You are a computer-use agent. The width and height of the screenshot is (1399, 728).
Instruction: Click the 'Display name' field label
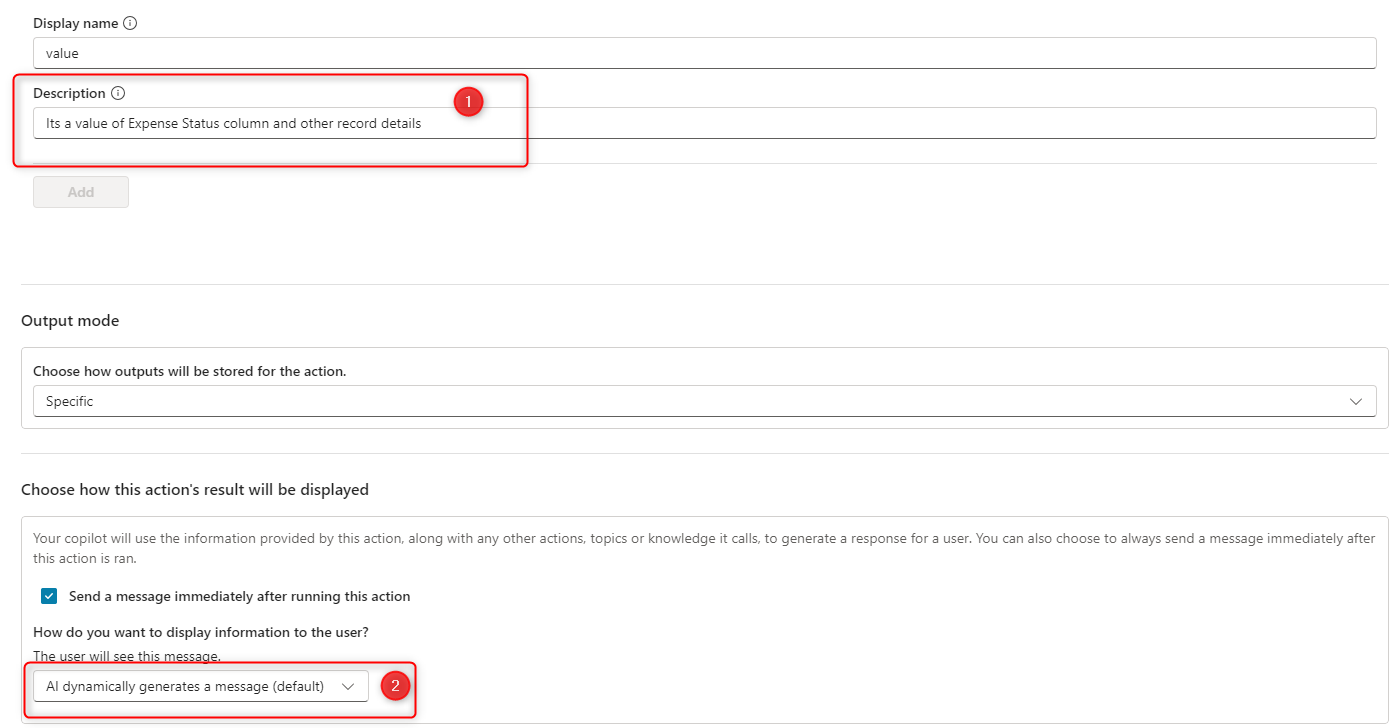point(75,23)
